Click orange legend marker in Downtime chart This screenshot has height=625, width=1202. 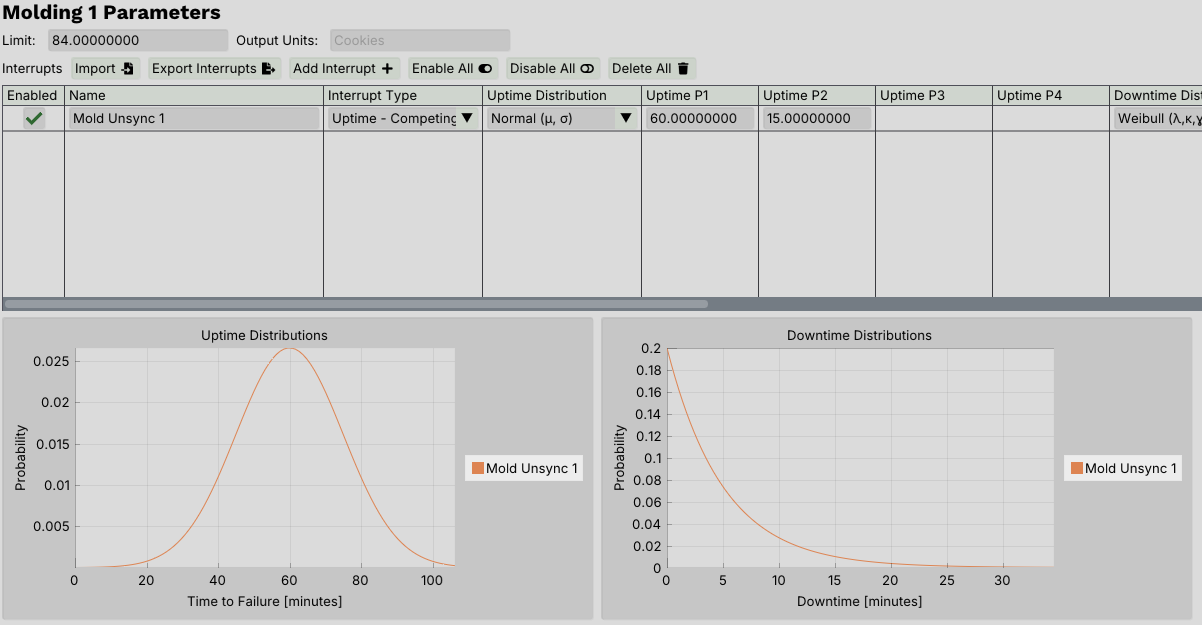tap(1076, 468)
